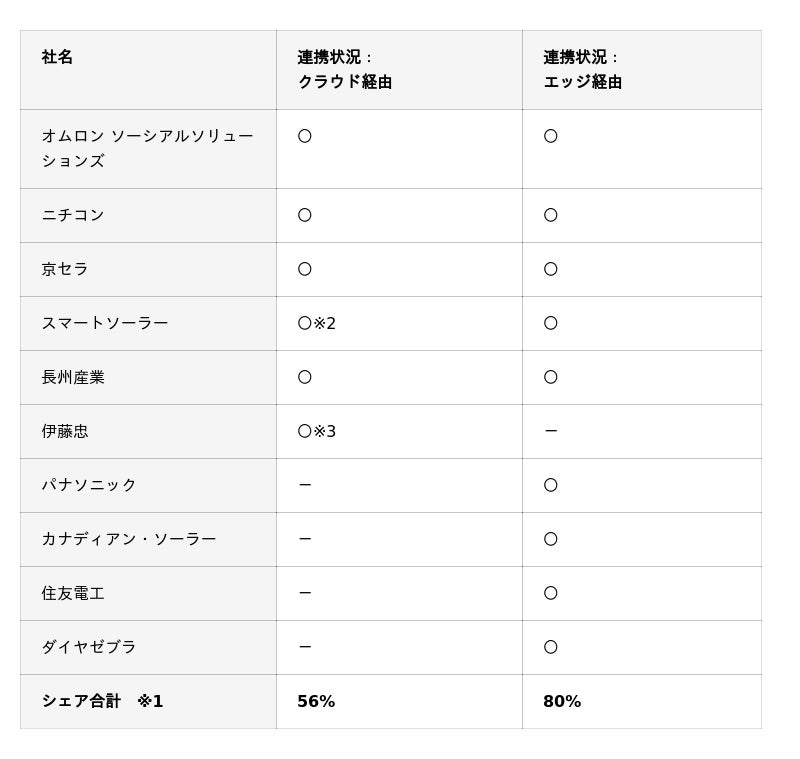Screen dimensions: 800x759
Task: Select the 56% cloud share total
Action: point(316,701)
